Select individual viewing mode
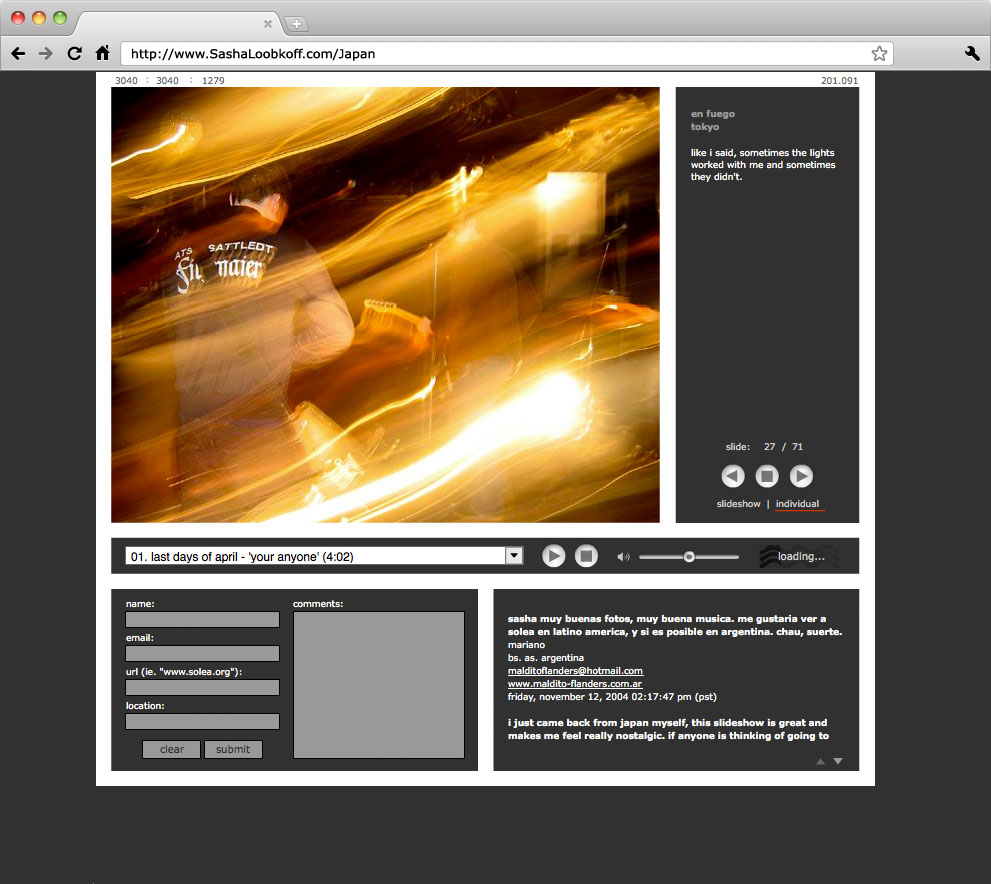Viewport: 991px width, 884px height. point(797,504)
